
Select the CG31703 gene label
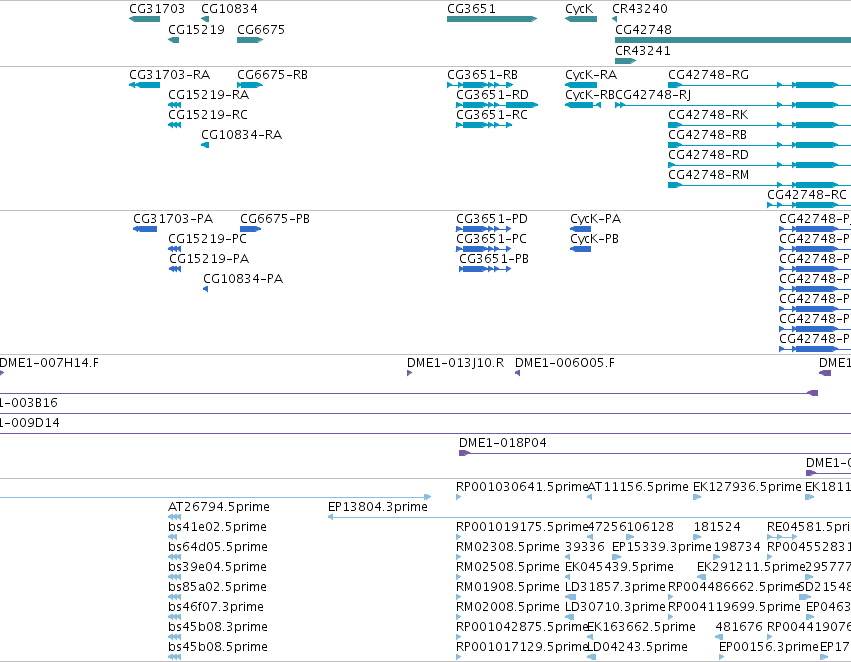click(x=157, y=9)
